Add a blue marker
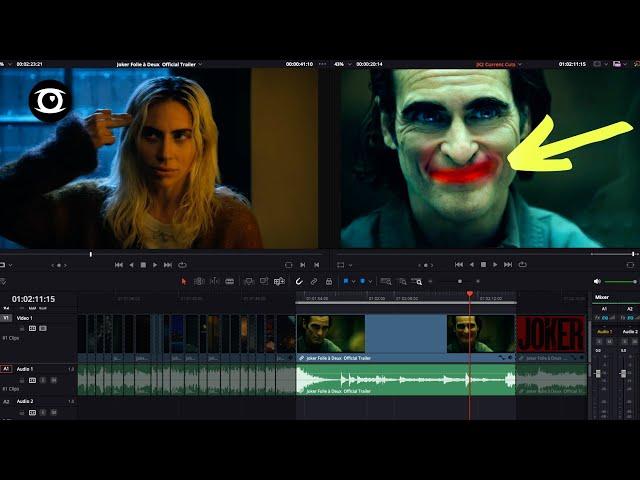The height and width of the screenshot is (480, 640). (x=362, y=281)
